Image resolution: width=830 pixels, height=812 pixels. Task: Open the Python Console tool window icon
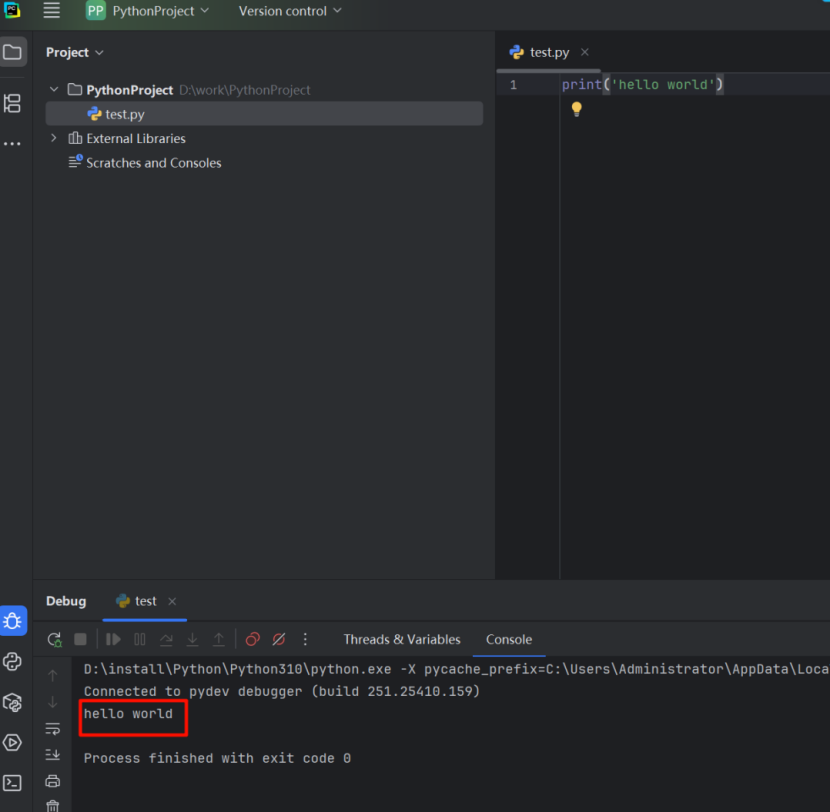click(x=12, y=662)
